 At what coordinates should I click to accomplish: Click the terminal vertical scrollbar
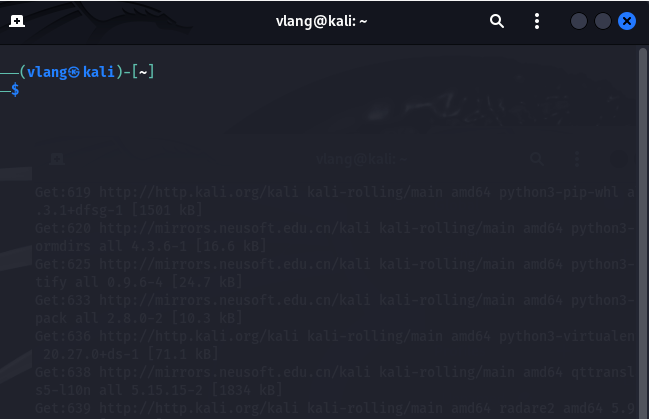[x=642, y=232]
